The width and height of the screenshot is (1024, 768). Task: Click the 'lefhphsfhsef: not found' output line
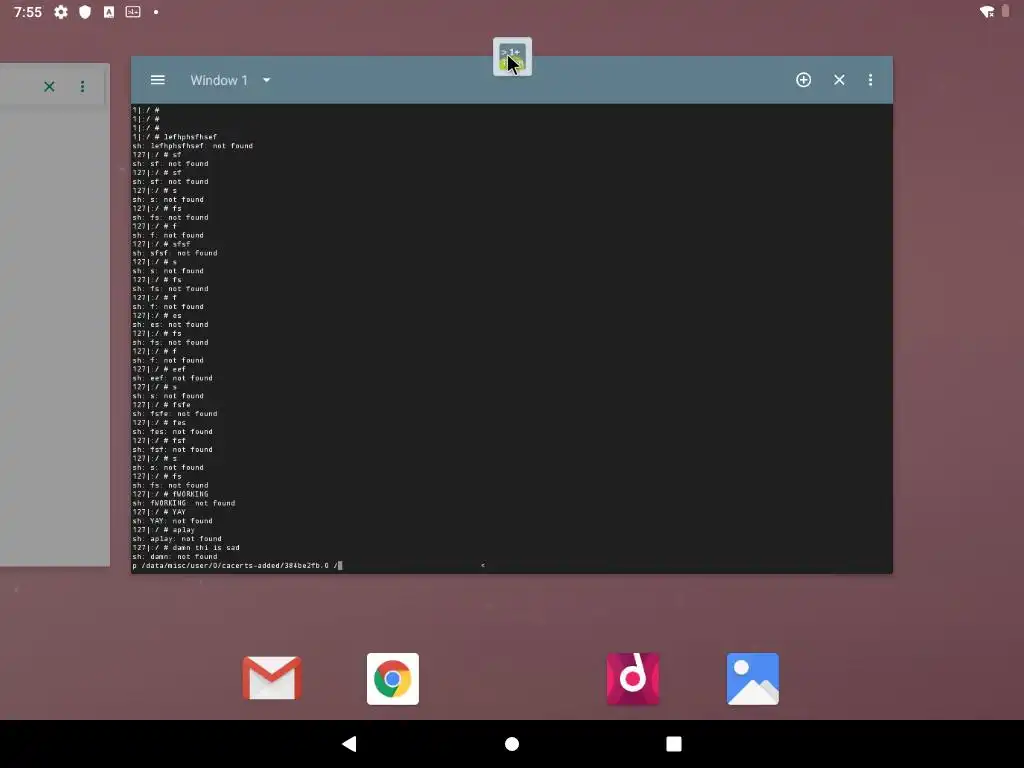(193, 146)
